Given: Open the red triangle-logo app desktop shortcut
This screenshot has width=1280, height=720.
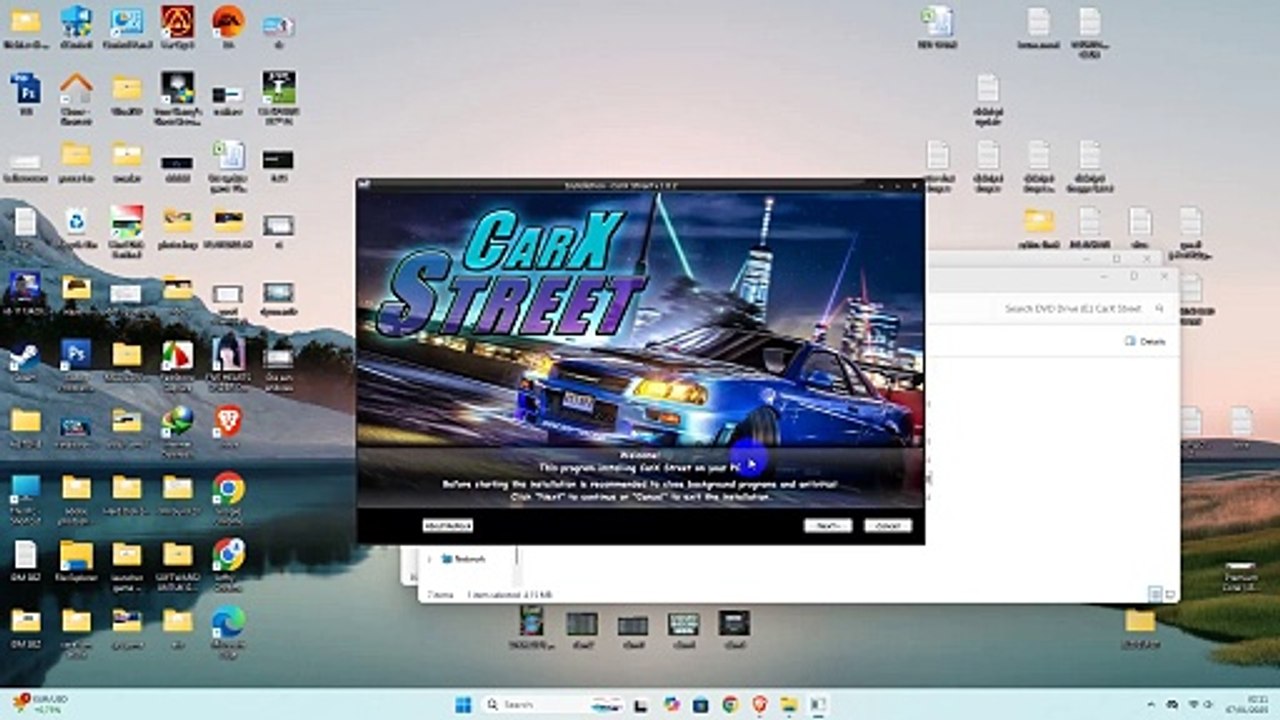Looking at the screenshot, I should coord(177,25).
